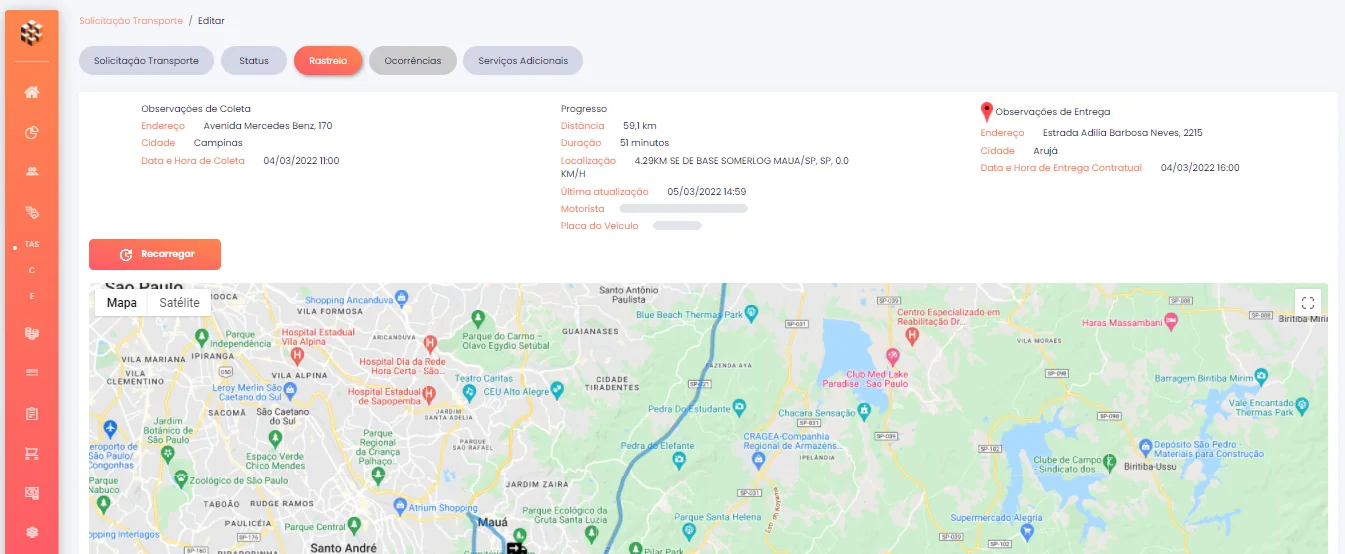Click Atrium Shopping marker on map

coord(401,507)
